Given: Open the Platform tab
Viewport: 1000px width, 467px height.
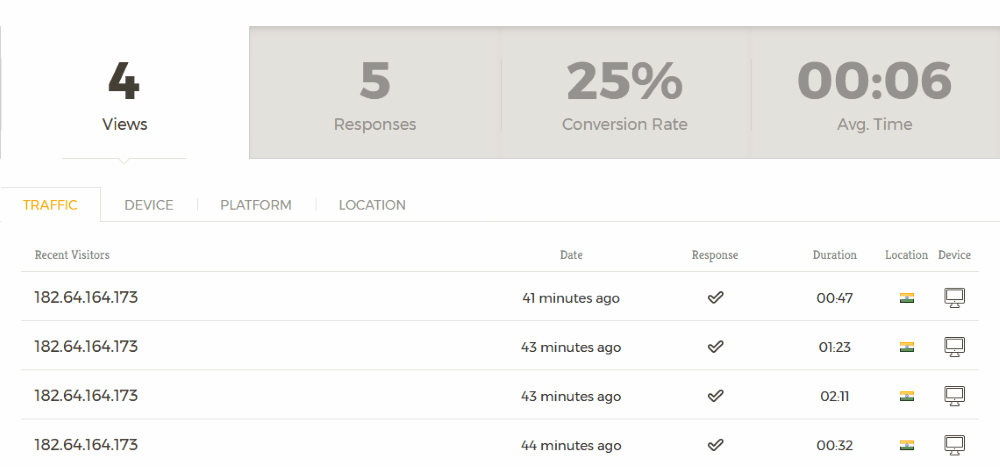Looking at the screenshot, I should pos(256,205).
